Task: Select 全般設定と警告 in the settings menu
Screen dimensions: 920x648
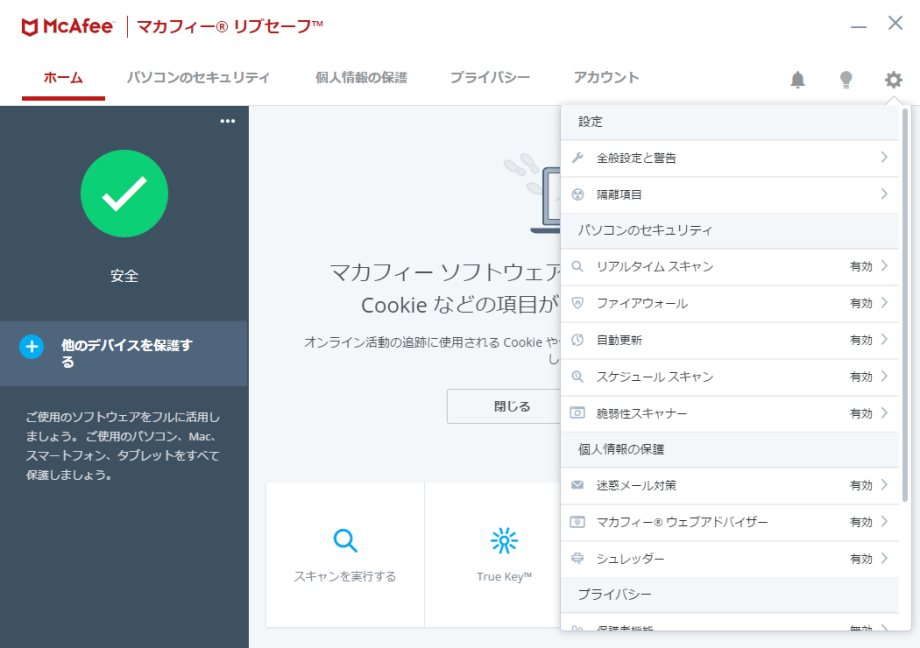Action: (x=730, y=158)
